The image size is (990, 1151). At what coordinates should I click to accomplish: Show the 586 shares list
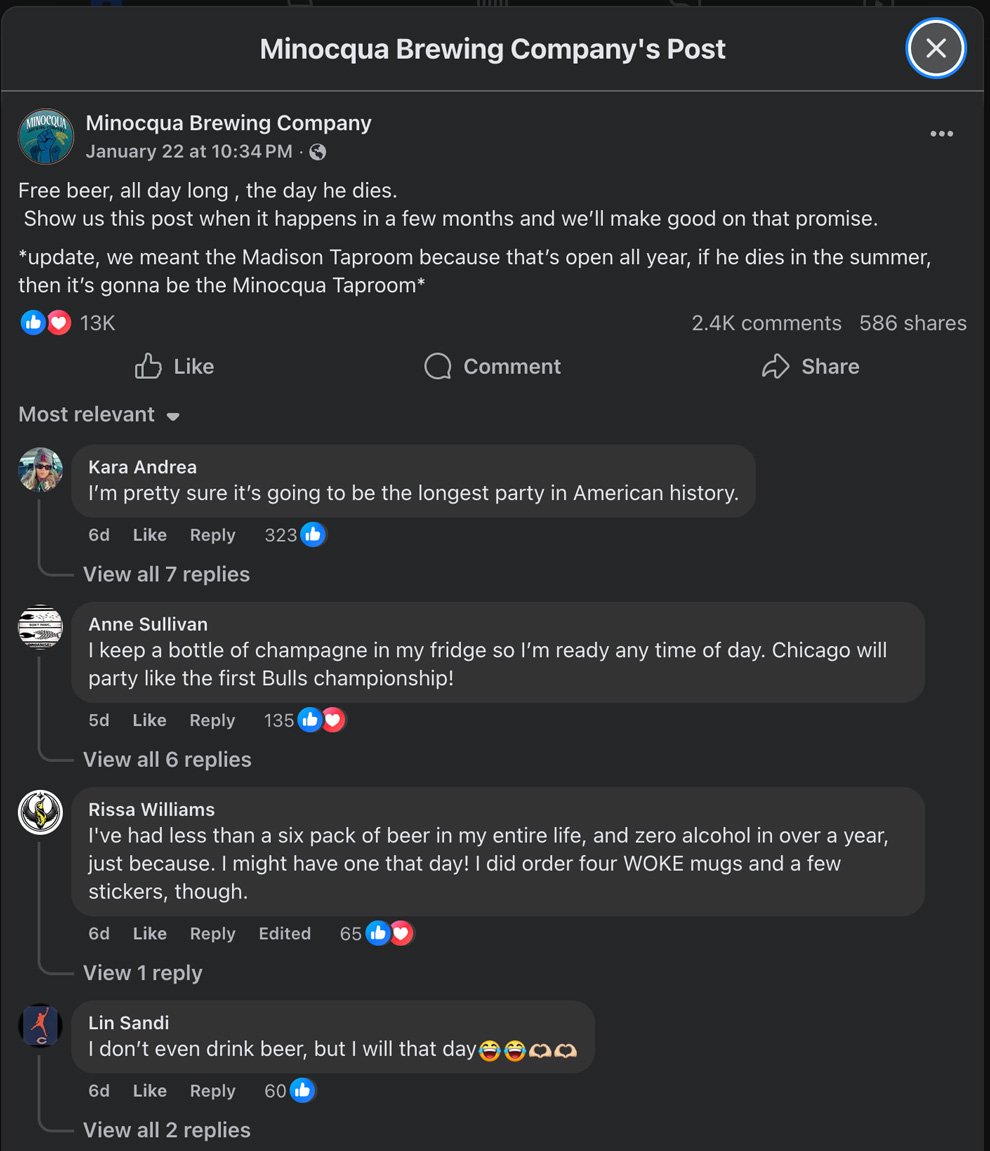click(x=912, y=323)
